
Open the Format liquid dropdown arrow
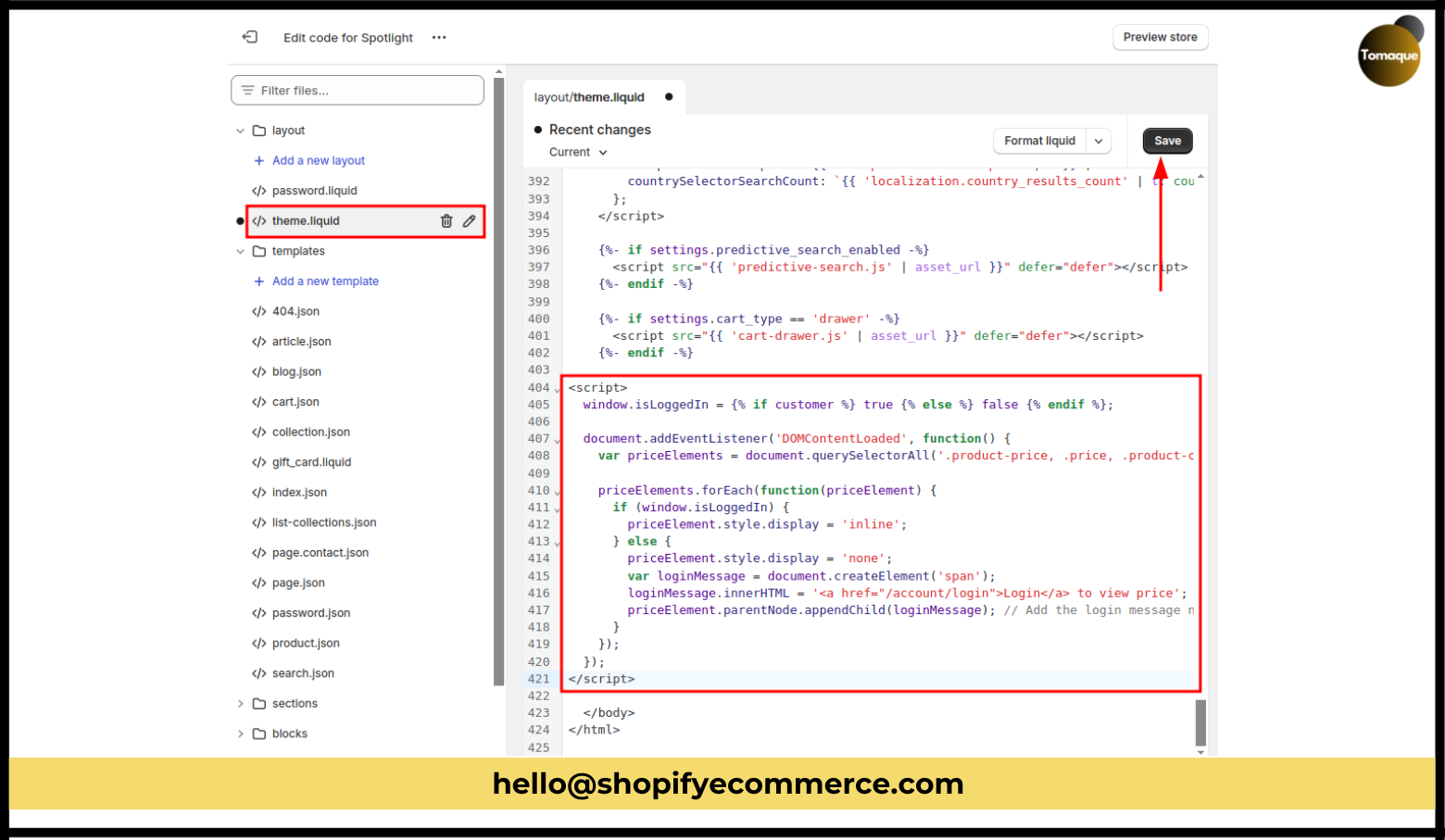(1099, 141)
